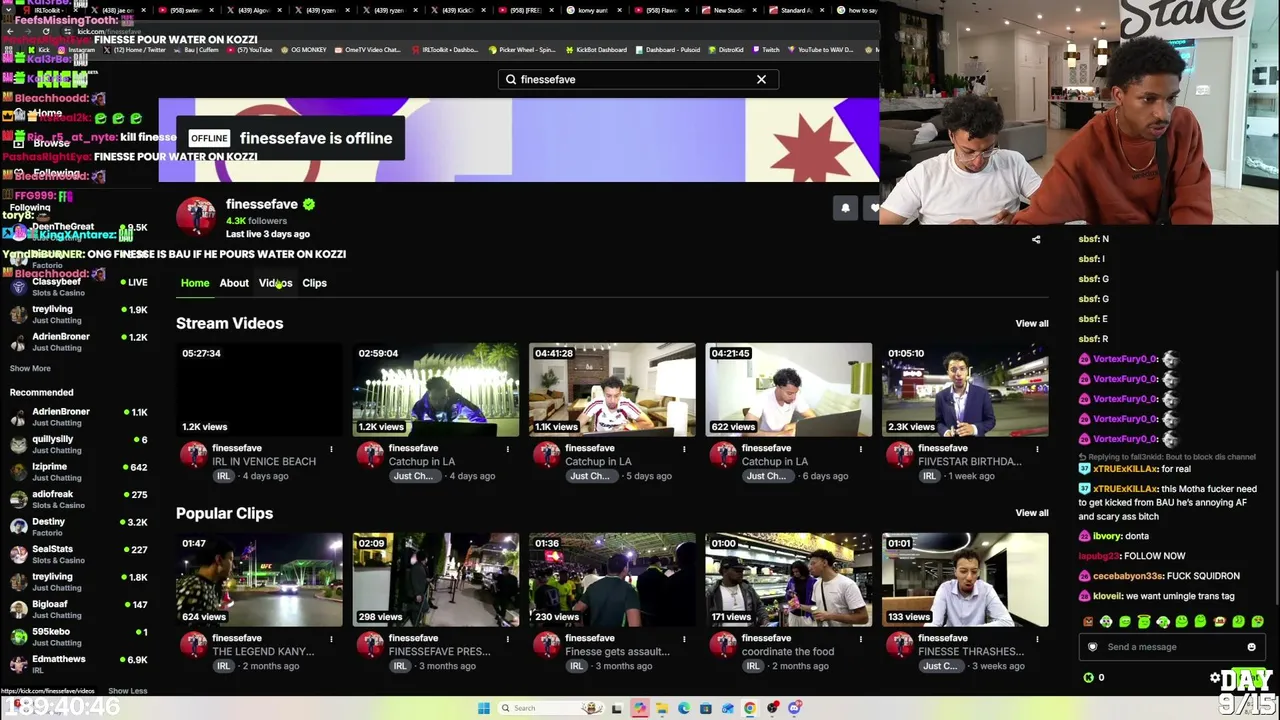Screen dimensions: 1280x720
Task: View all Stream Videos
Action: [x=1032, y=324]
